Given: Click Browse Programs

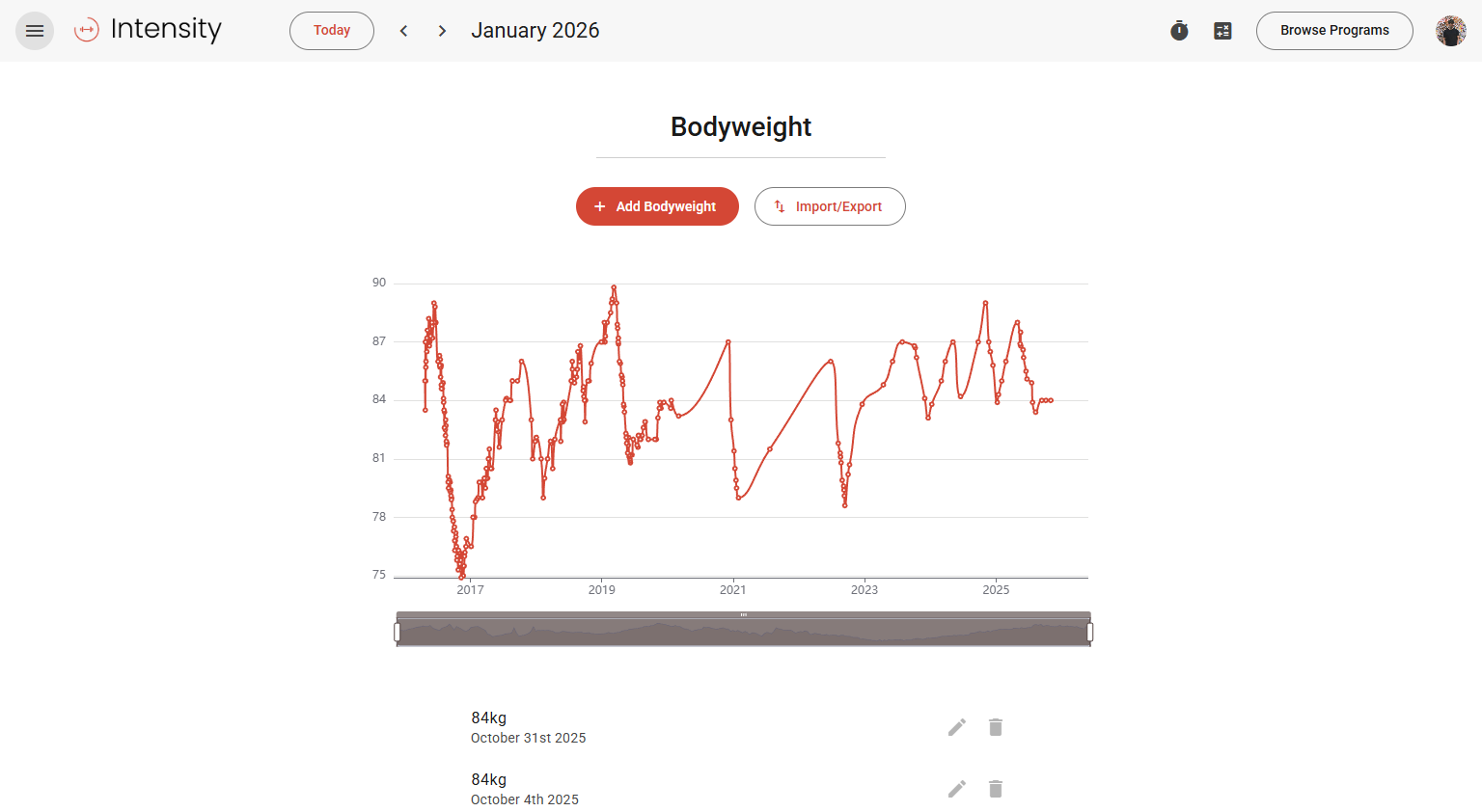Looking at the screenshot, I should [x=1334, y=31].
